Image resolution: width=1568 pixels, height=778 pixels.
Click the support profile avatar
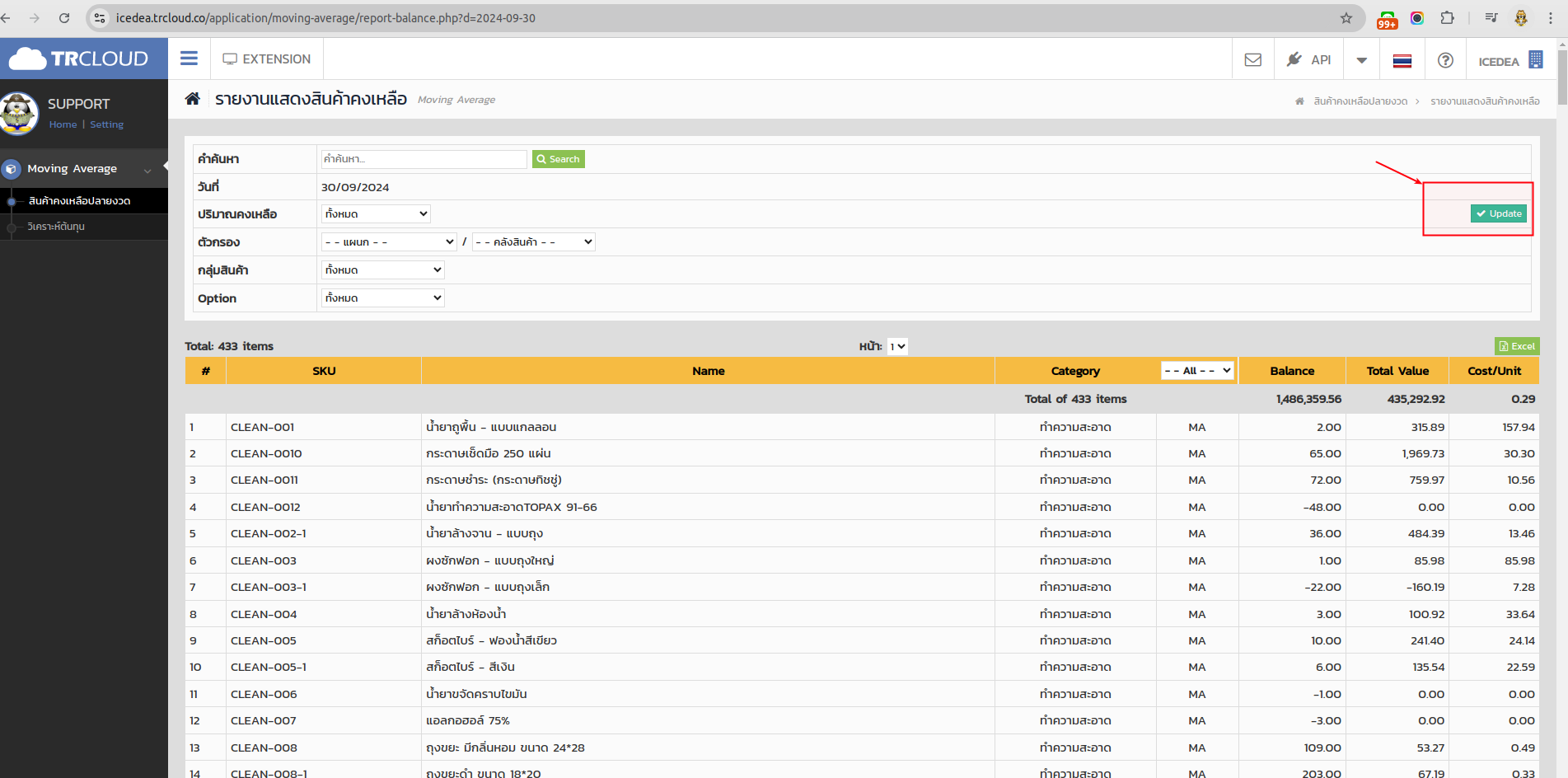pos(19,113)
